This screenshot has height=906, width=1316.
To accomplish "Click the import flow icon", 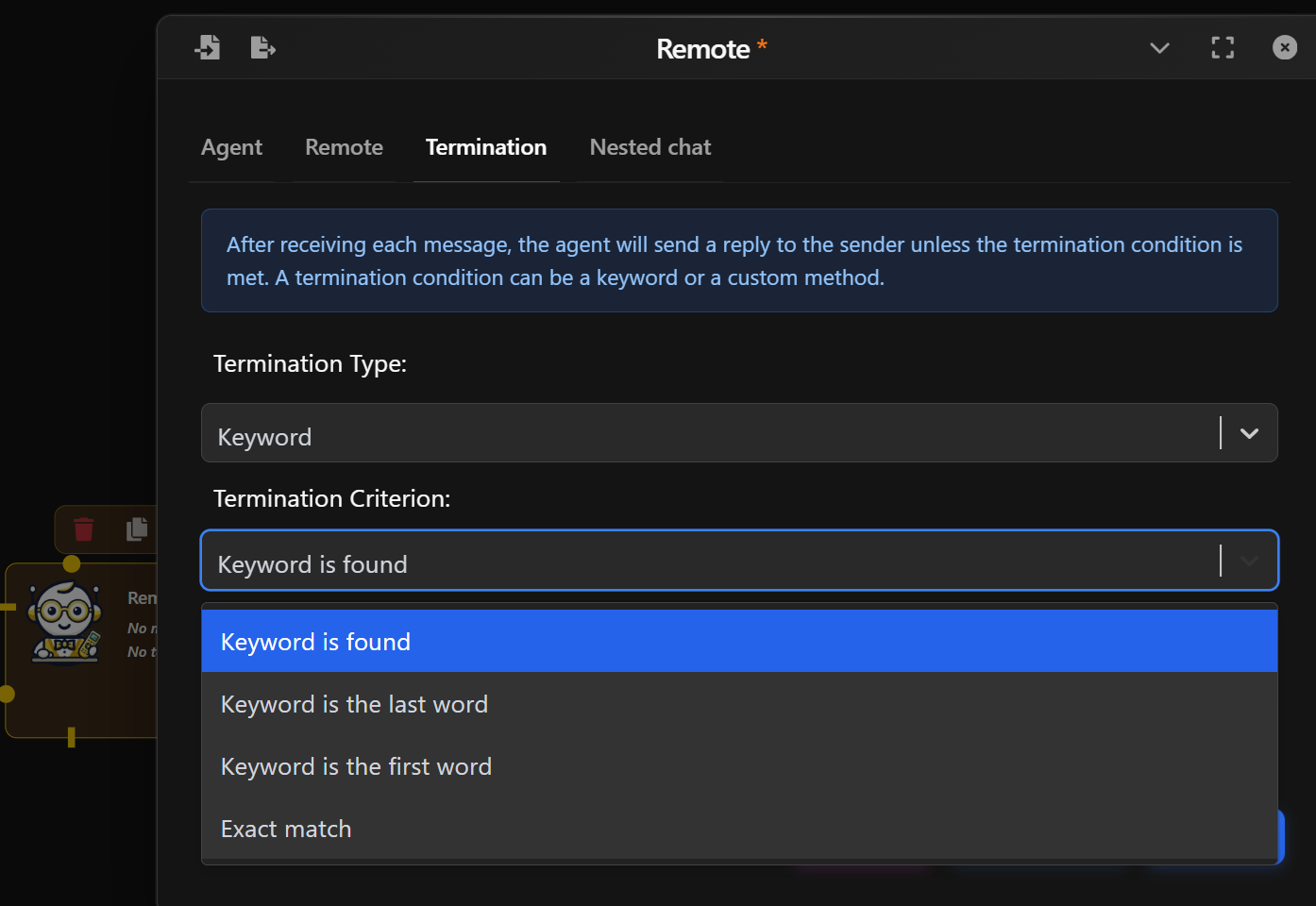I will (x=208, y=47).
